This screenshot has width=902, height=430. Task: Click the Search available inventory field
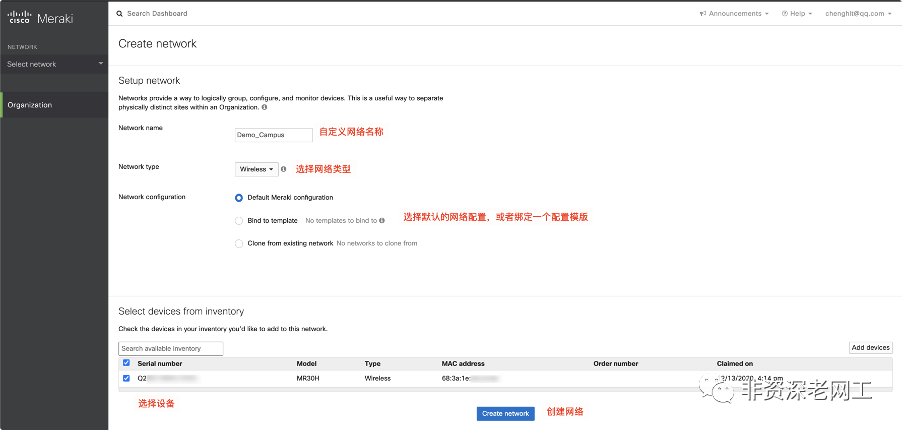pos(171,348)
